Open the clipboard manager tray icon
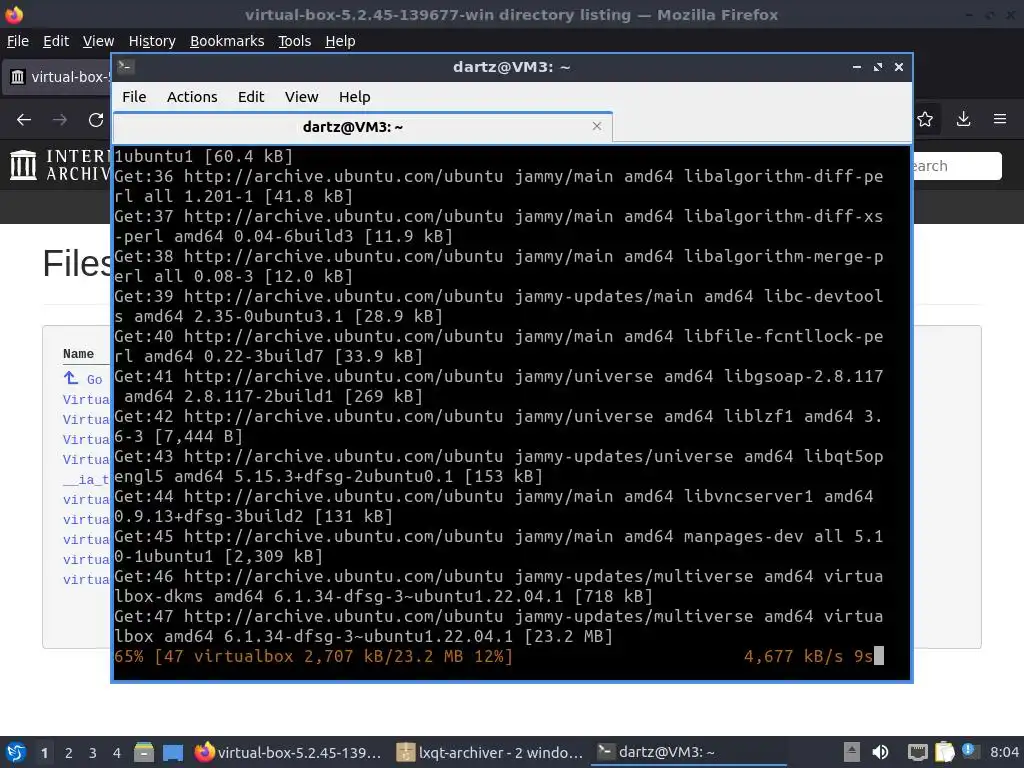The width and height of the screenshot is (1024, 768). 944,752
